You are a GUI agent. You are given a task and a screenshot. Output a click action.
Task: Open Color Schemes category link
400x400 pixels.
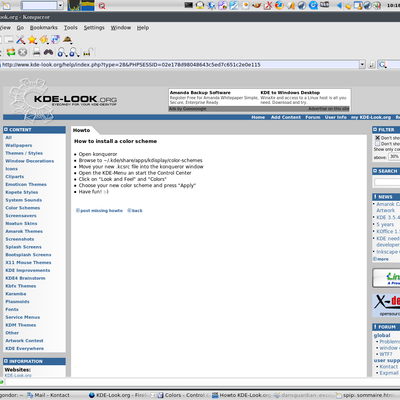[x=23, y=208]
